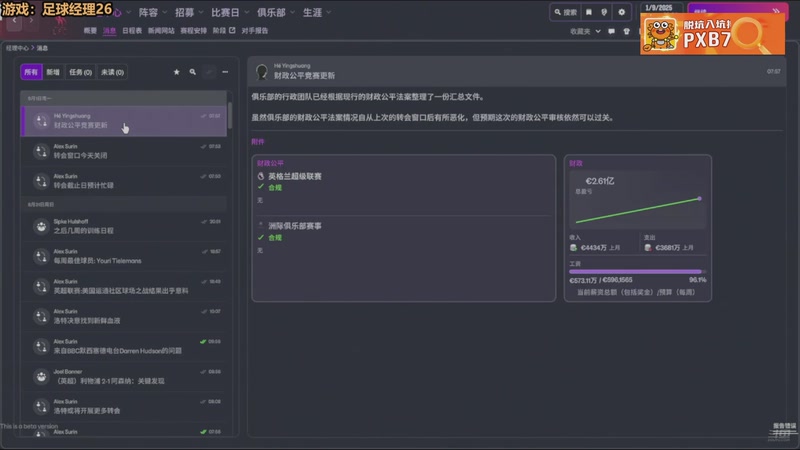Click the purple continue button
Viewport: 800px width, 450px height.
coord(737,10)
